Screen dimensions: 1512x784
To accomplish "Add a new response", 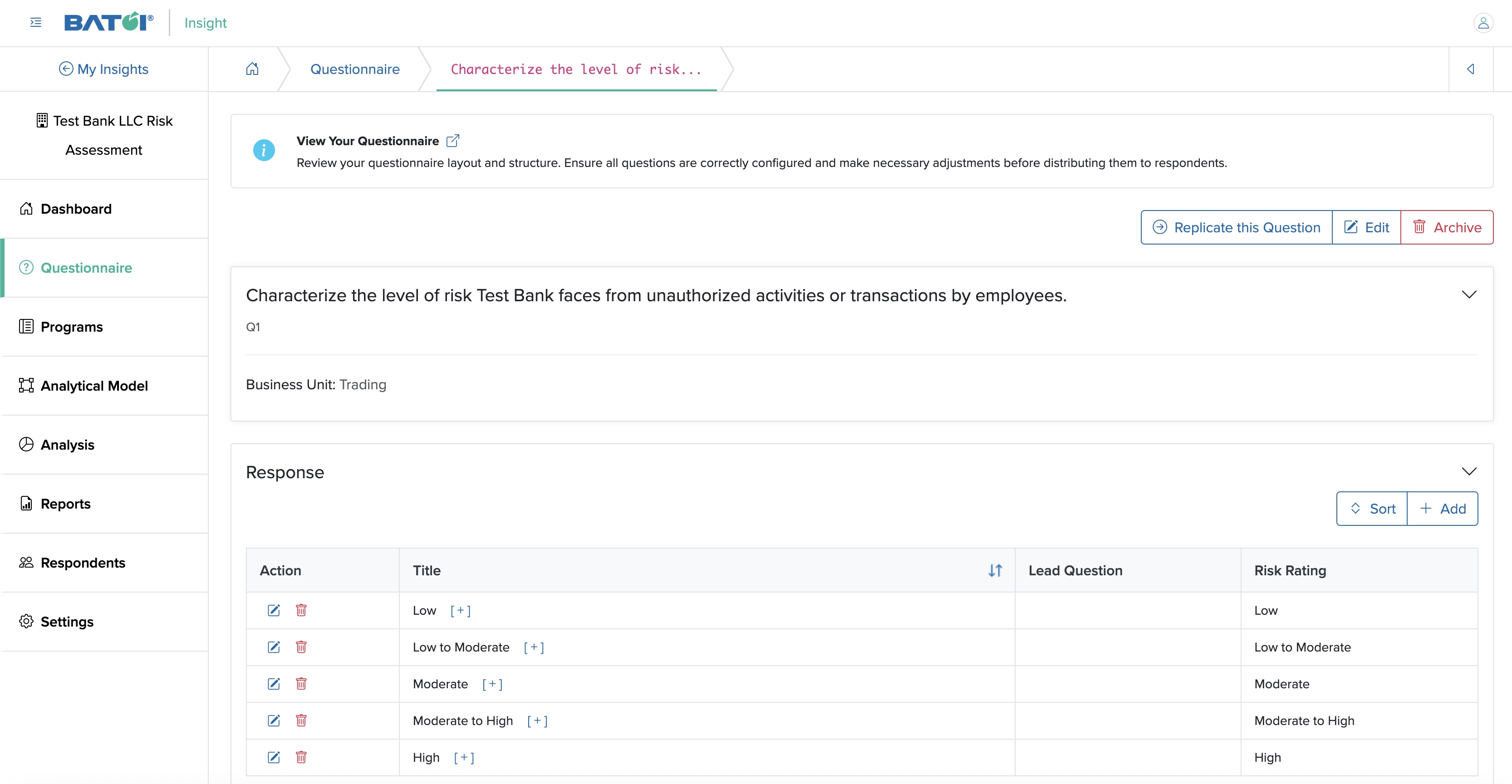I will tap(1443, 509).
